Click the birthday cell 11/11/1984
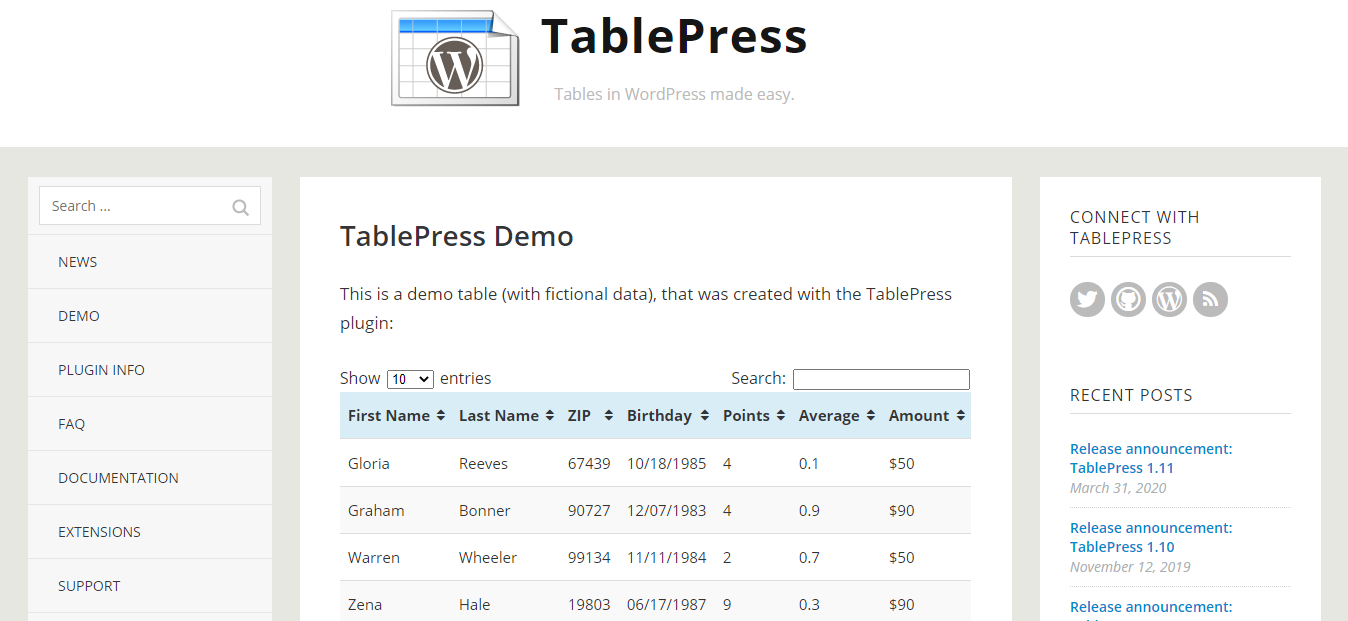The height and width of the screenshot is (621, 1348). (x=667, y=558)
